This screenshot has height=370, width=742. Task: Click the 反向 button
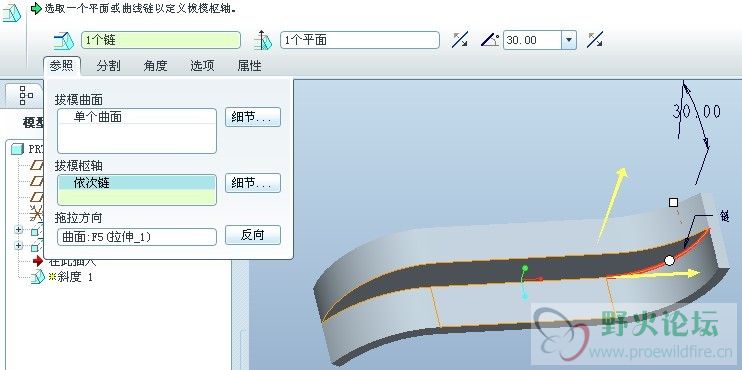[253, 235]
